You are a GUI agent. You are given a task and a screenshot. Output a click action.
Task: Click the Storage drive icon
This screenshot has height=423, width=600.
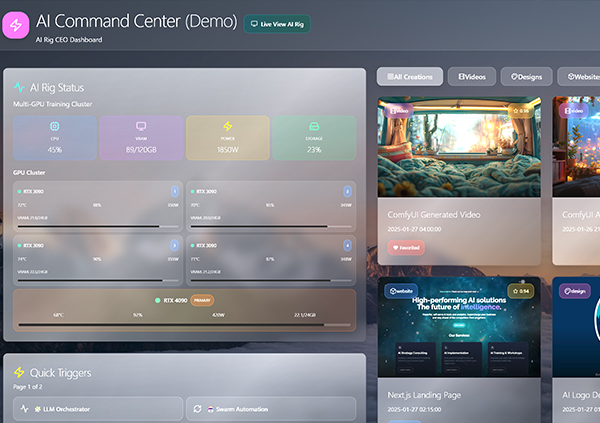click(313, 126)
